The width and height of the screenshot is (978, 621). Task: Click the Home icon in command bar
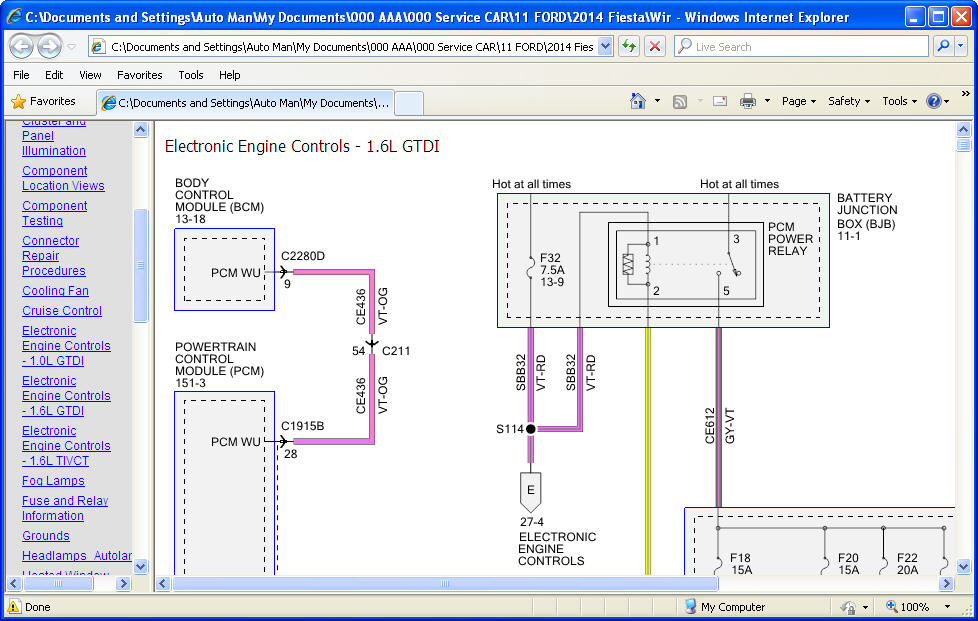point(638,101)
